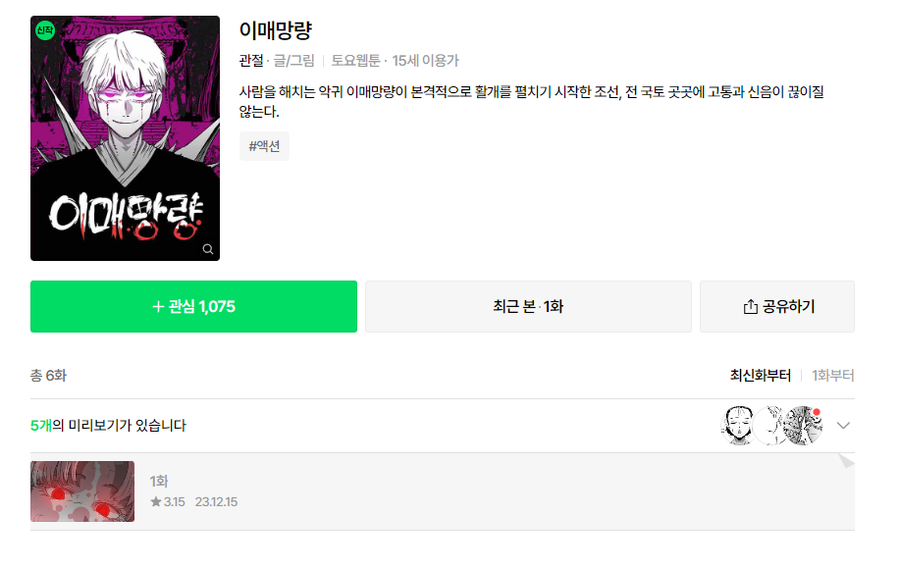Click the middle circular preview thumbnail

coord(770,425)
